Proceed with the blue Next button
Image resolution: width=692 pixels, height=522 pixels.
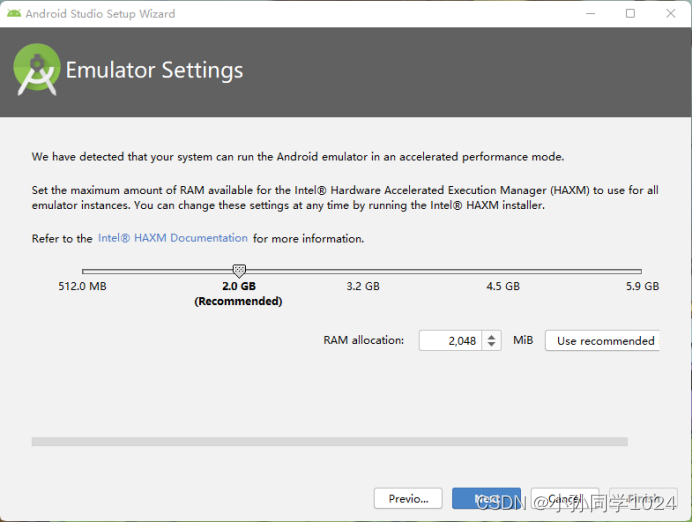(486, 499)
